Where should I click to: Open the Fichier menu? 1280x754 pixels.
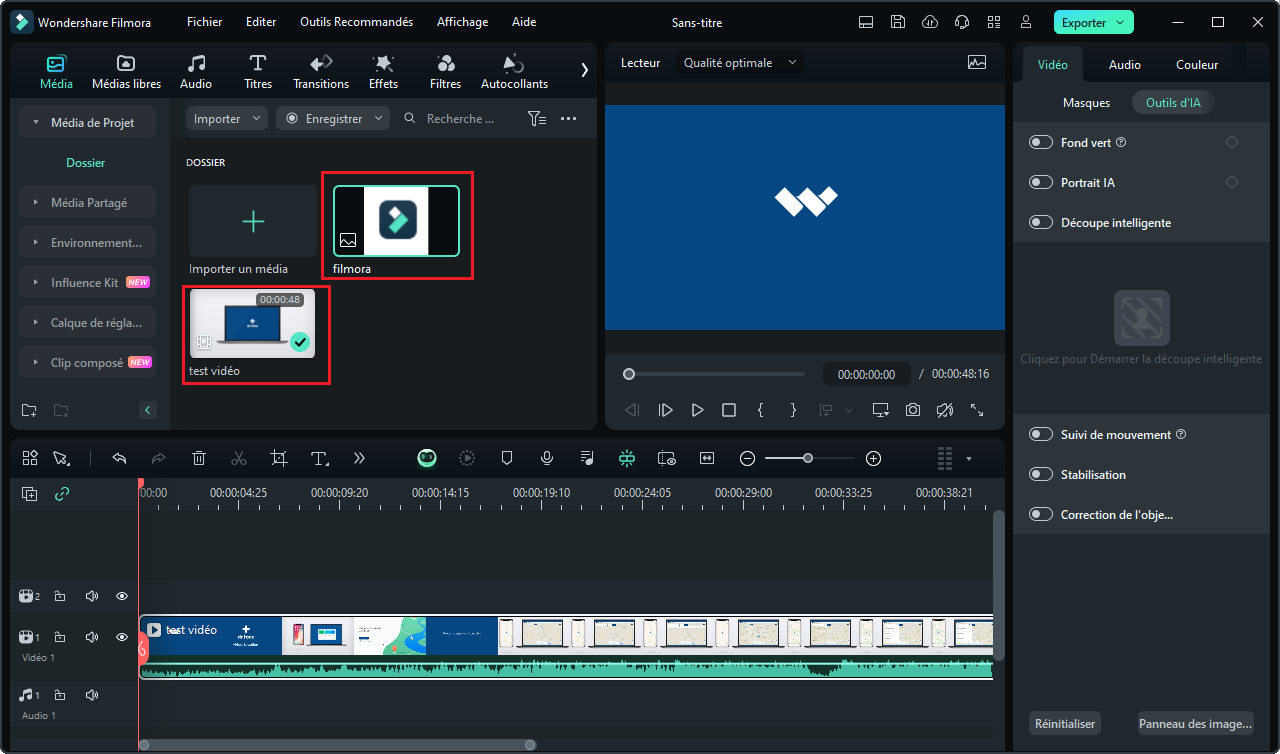tap(204, 22)
